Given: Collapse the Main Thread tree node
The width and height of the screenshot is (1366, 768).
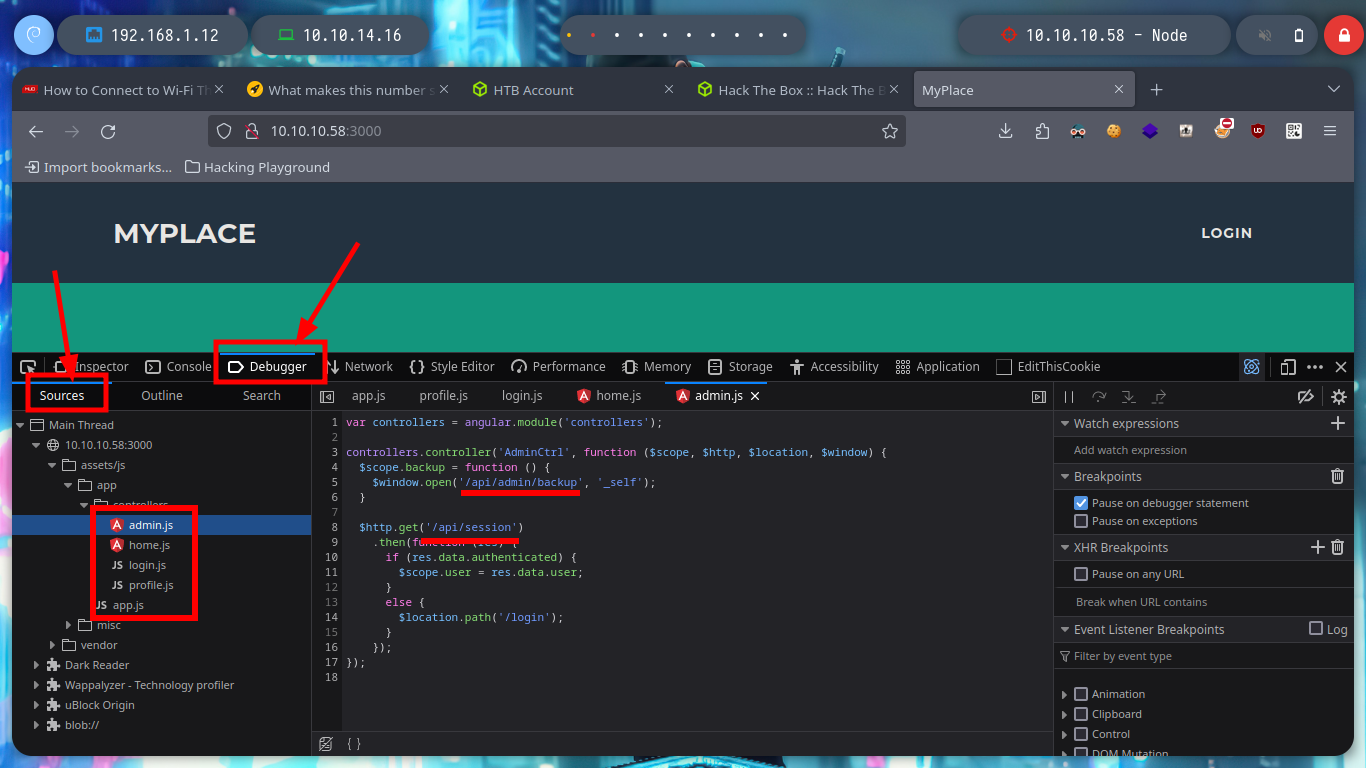Looking at the screenshot, I should click(x=21, y=425).
